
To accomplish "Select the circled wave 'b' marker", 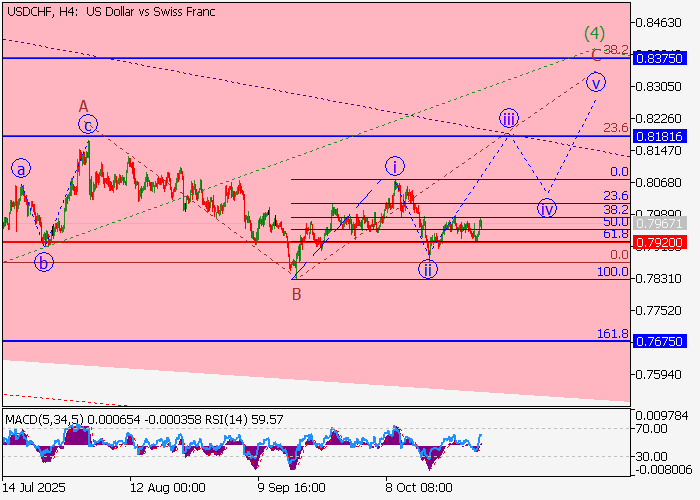I will [43, 263].
